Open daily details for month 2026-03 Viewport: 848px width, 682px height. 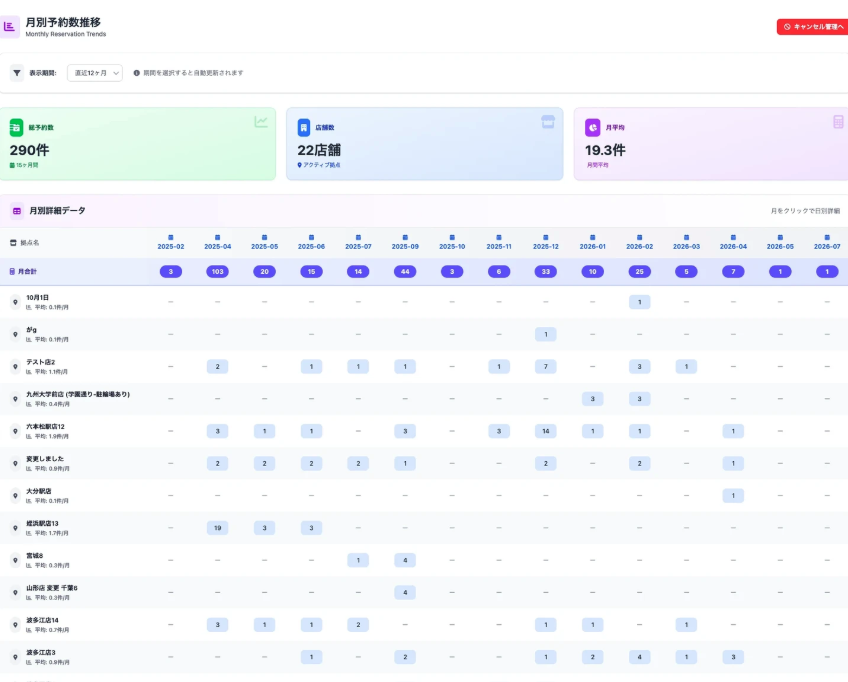tap(686, 243)
